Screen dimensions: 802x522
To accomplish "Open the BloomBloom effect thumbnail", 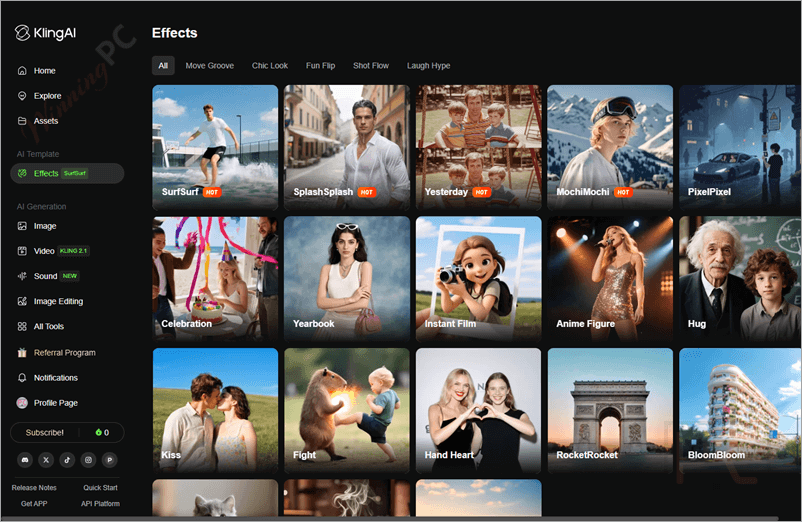I will [x=740, y=411].
